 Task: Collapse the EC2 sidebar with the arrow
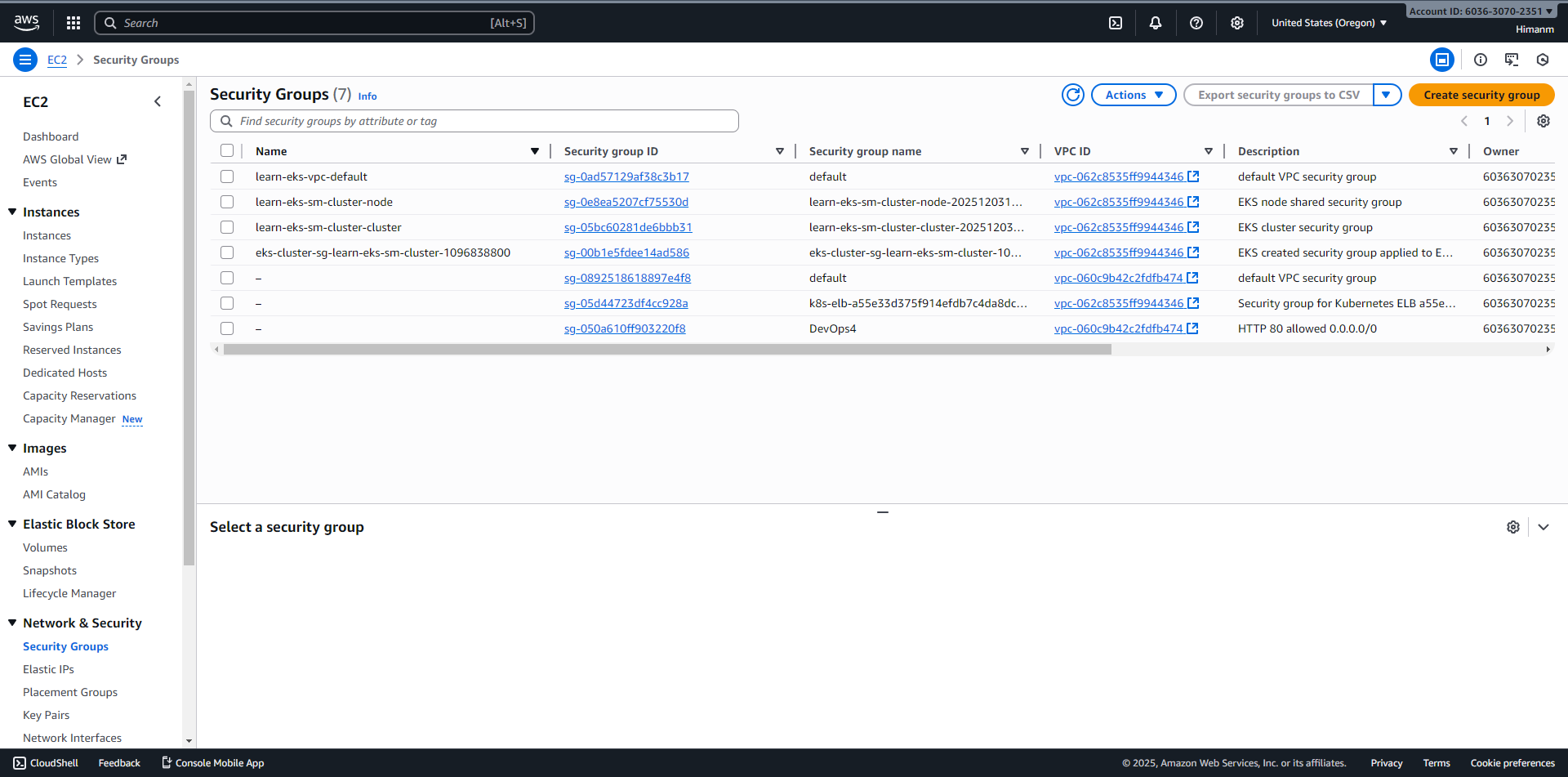[x=158, y=102]
